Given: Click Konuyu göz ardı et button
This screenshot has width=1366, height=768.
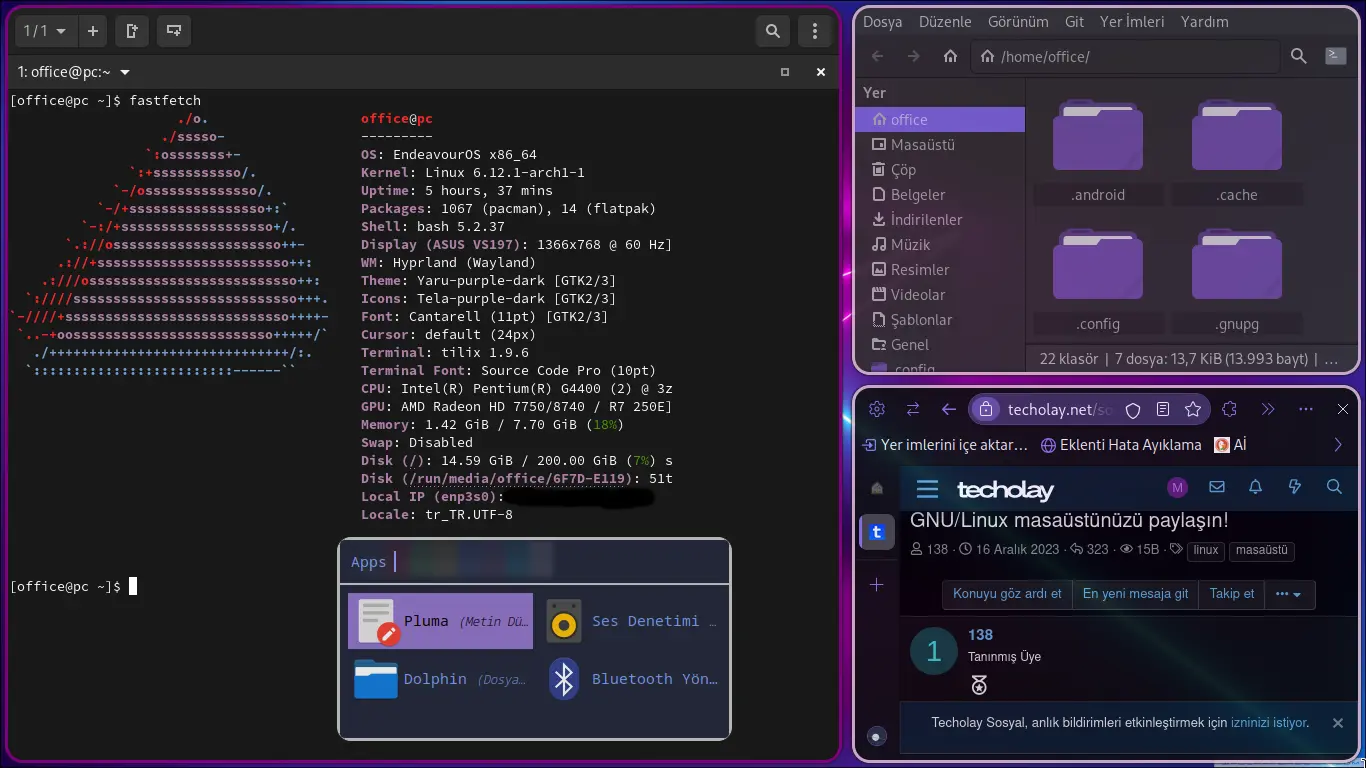Looking at the screenshot, I should pyautogui.click(x=1007, y=594).
